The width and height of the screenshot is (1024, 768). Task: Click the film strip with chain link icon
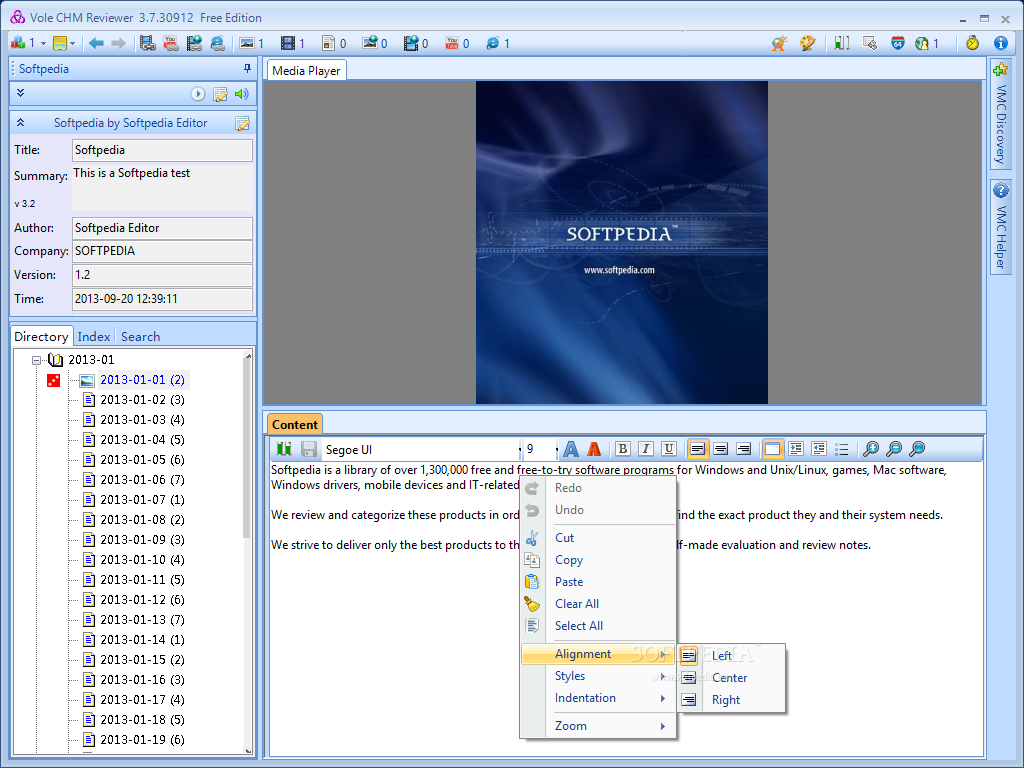coord(148,43)
